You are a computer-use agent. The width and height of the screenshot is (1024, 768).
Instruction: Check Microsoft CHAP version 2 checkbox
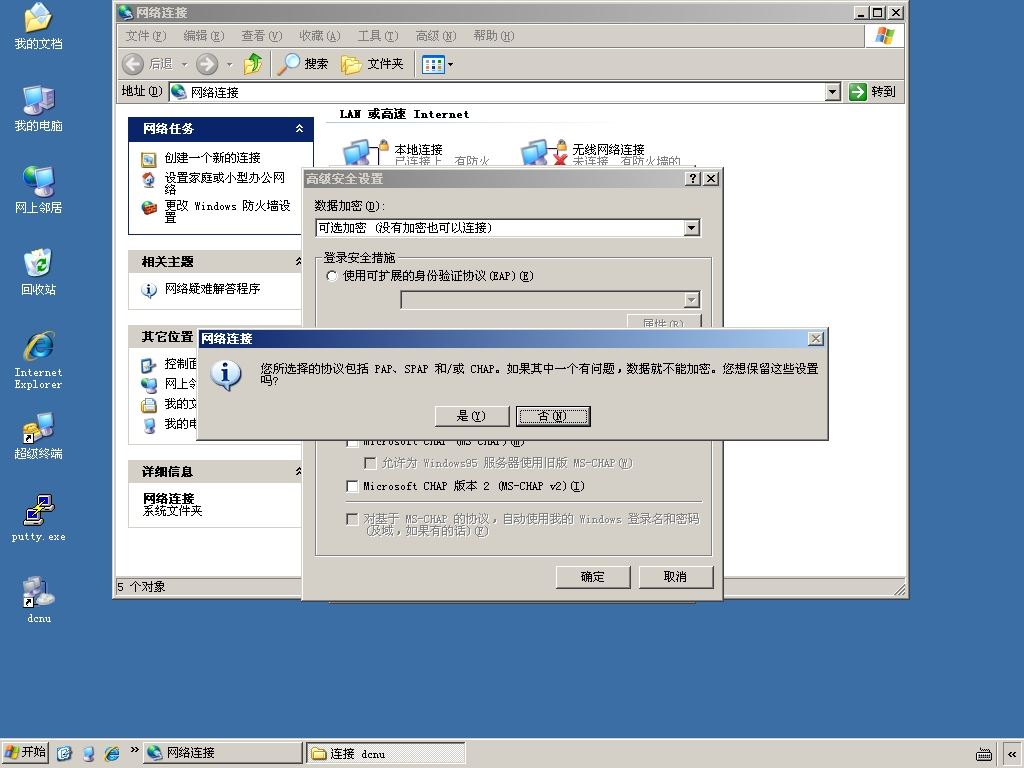pos(352,486)
